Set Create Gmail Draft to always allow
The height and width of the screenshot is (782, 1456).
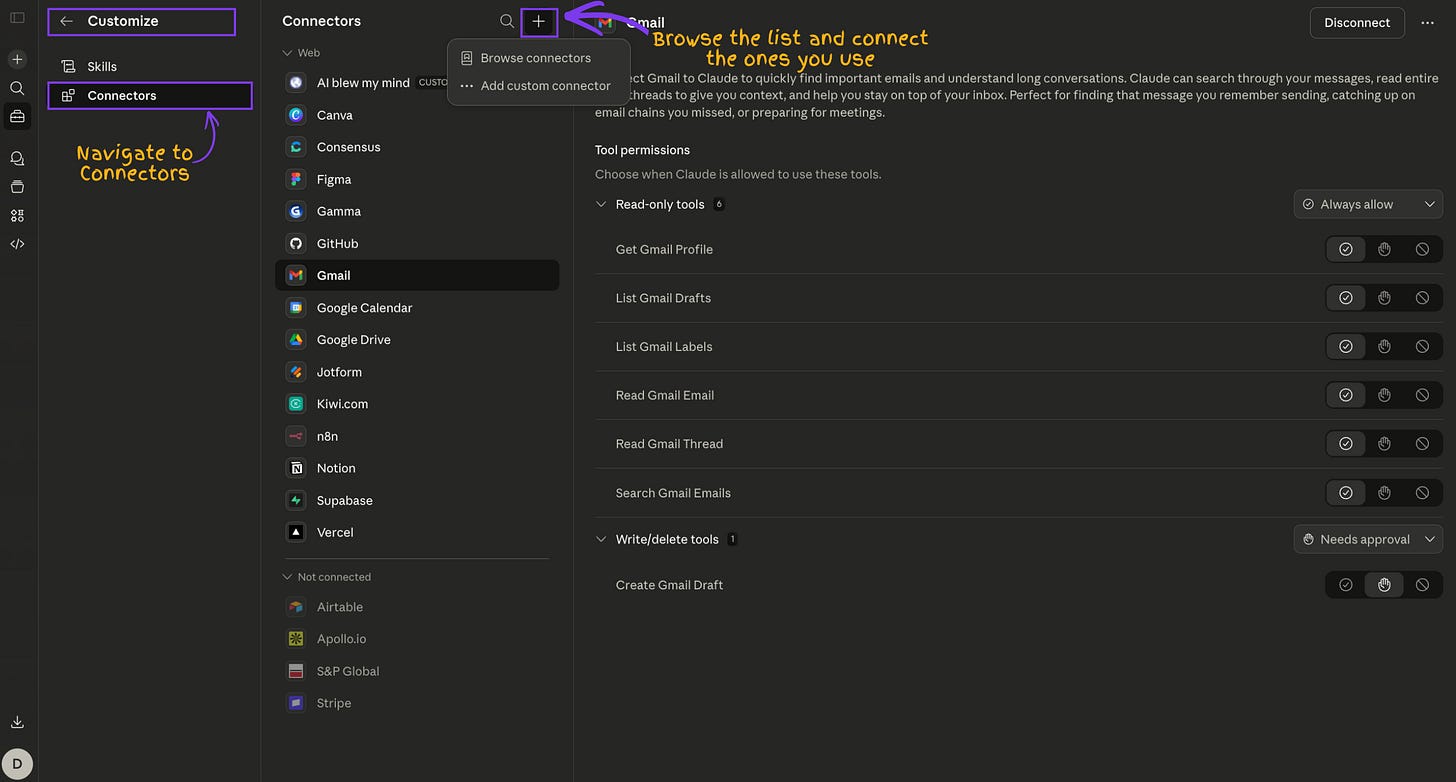point(1346,585)
